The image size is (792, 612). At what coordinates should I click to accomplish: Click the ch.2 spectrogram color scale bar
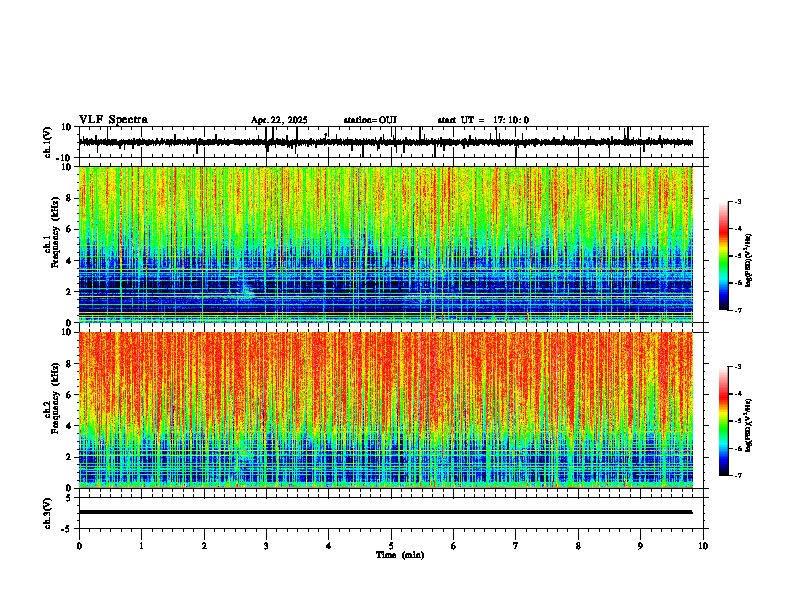723,421
